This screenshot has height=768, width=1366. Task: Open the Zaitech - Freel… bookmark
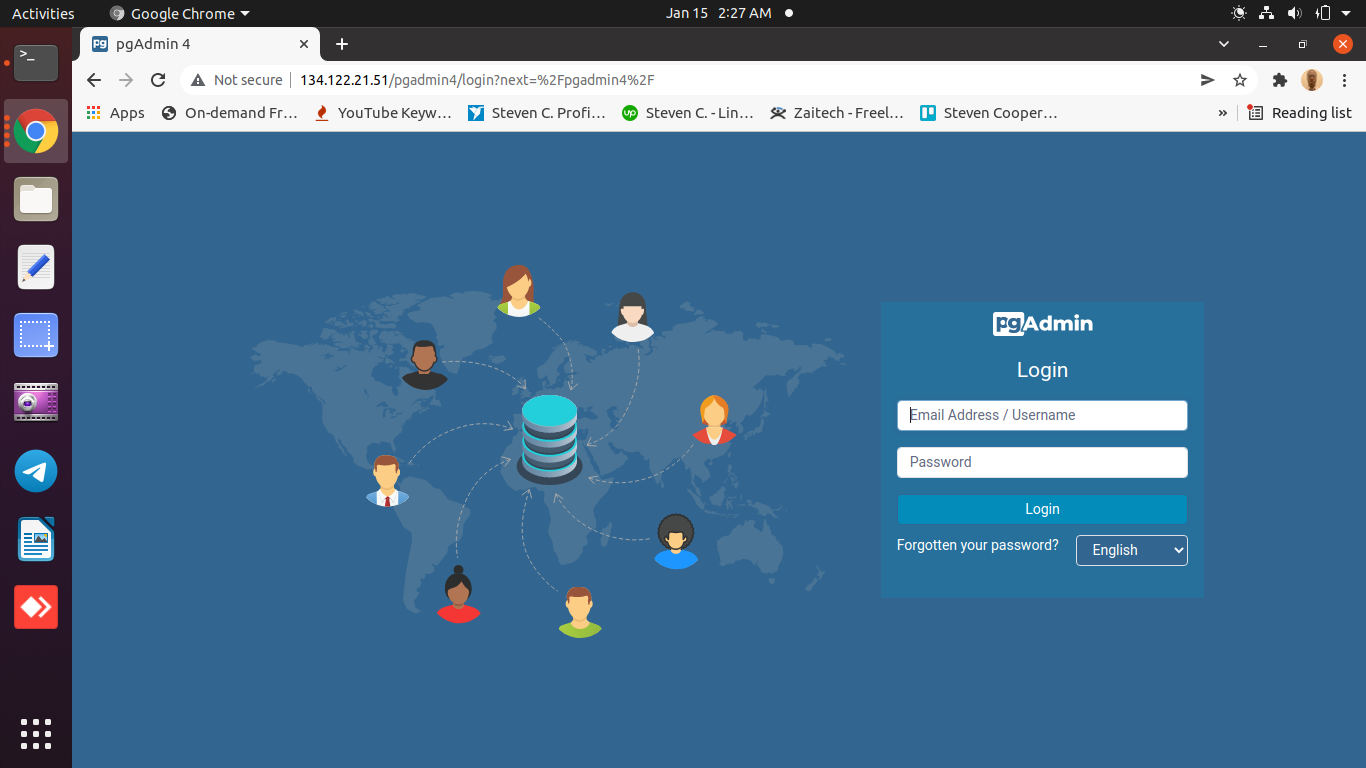[837, 113]
